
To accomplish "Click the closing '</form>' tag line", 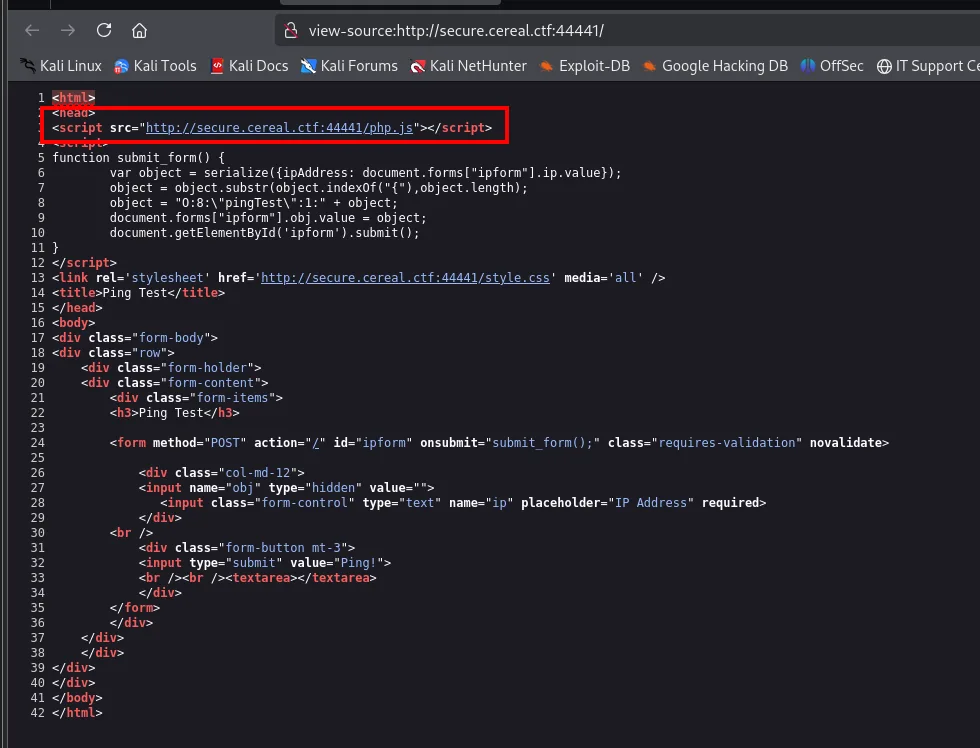I will [135, 607].
